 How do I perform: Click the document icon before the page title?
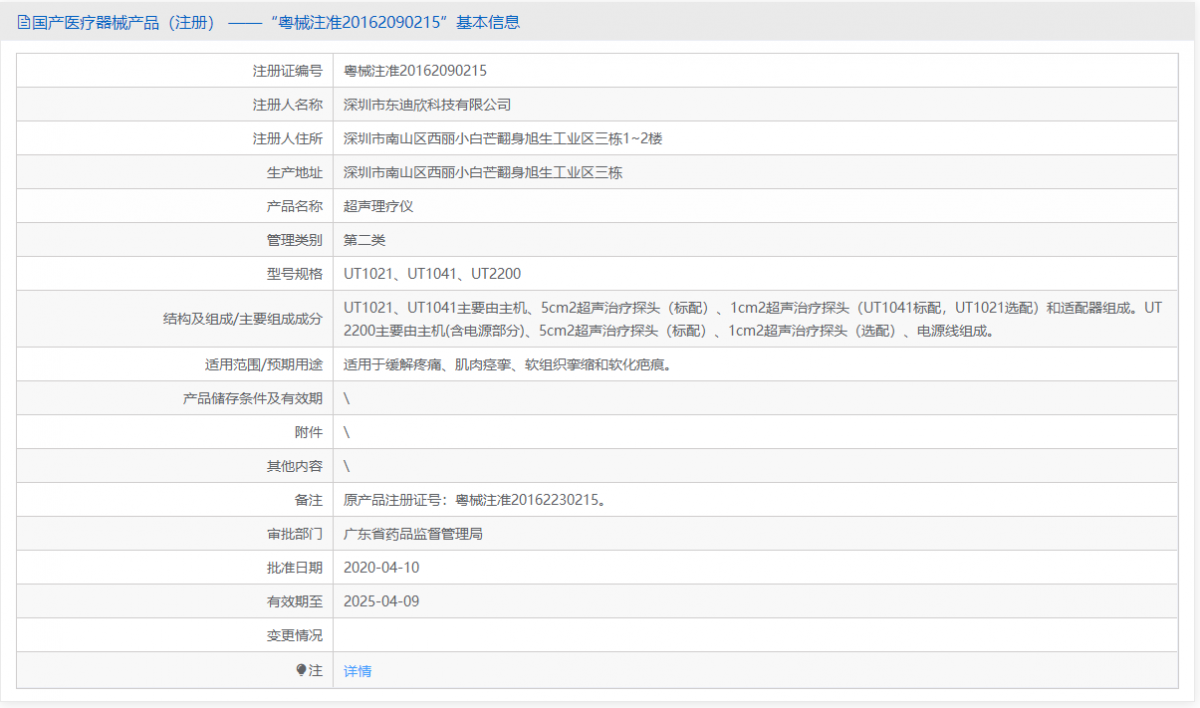click(x=24, y=22)
